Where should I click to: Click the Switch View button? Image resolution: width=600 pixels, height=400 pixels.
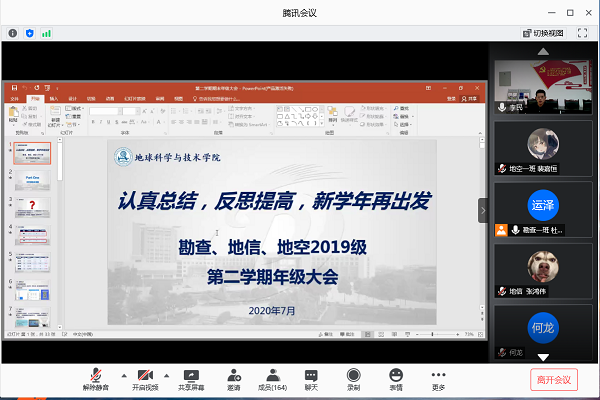click(543, 33)
